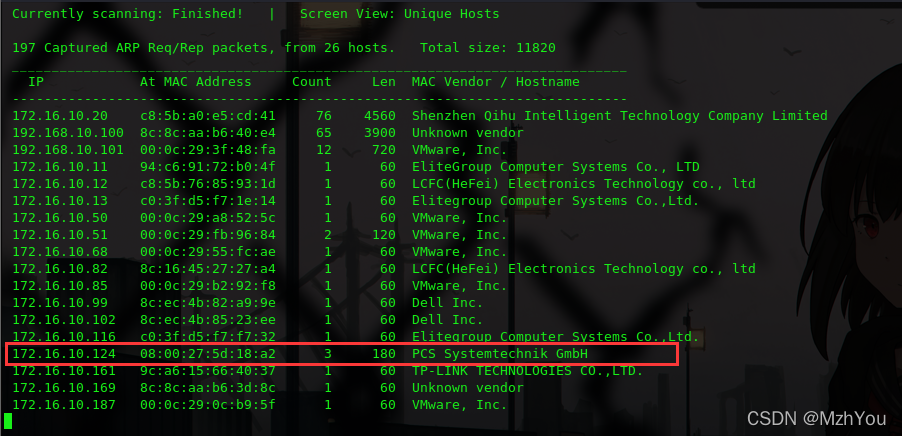Screen dimensions: 902x436
Task: Click the TP-LINK TECHNOLOGIES CO.,LTD. vendor text
Action: tap(528, 371)
